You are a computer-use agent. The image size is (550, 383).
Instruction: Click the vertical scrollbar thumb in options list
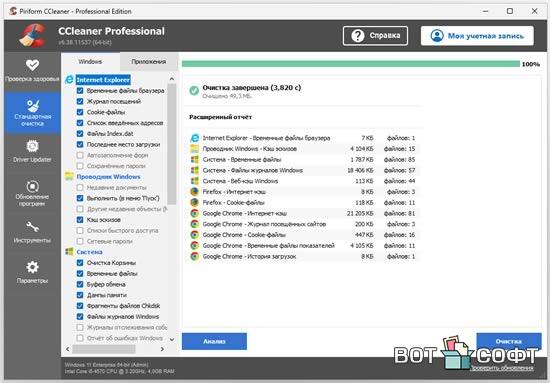pyautogui.click(x=172, y=144)
